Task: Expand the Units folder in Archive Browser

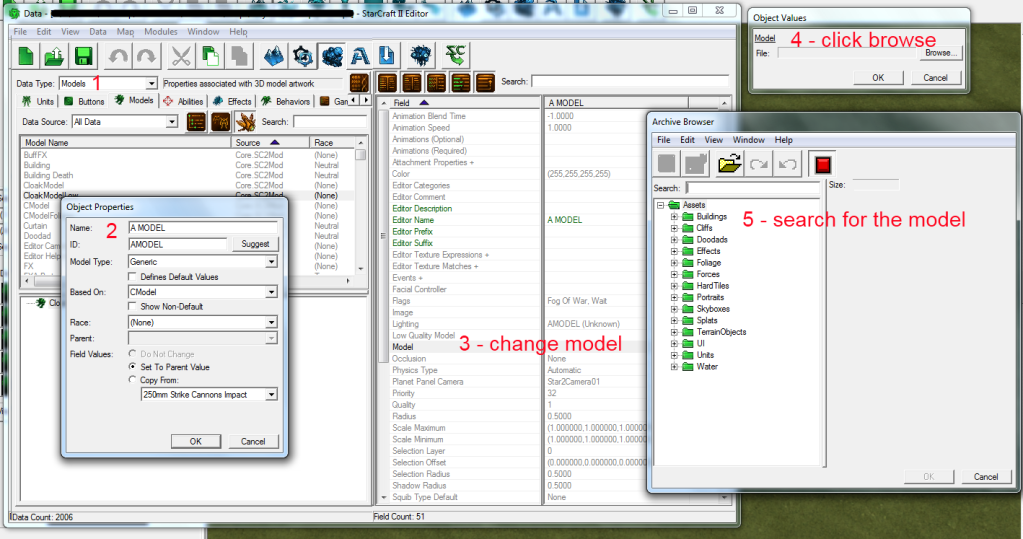Action: pos(675,355)
